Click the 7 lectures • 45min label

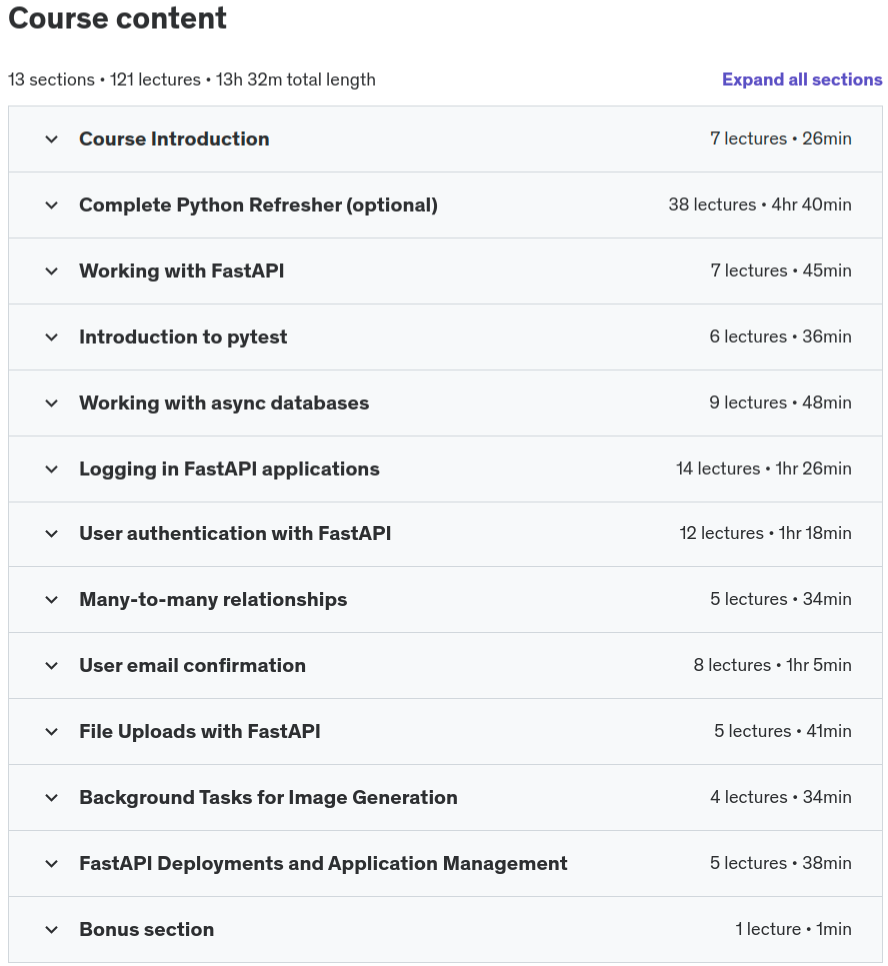(781, 270)
